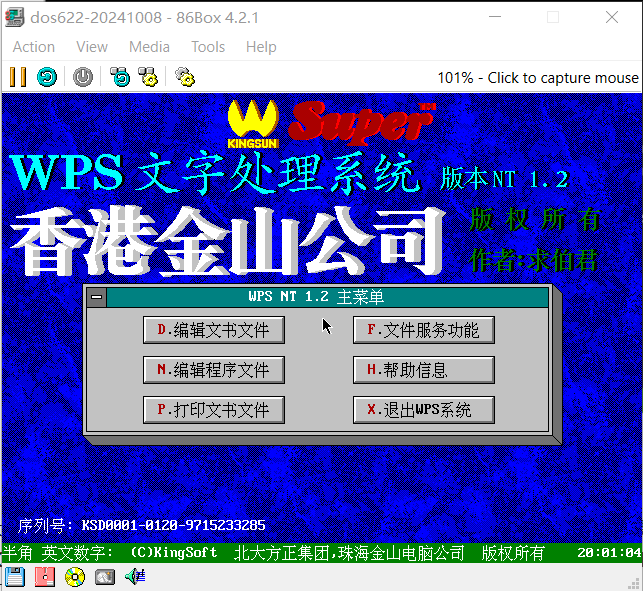Screen dimensions: 643x591
Task: Click the 英文数字 status label
Action: 77,553
